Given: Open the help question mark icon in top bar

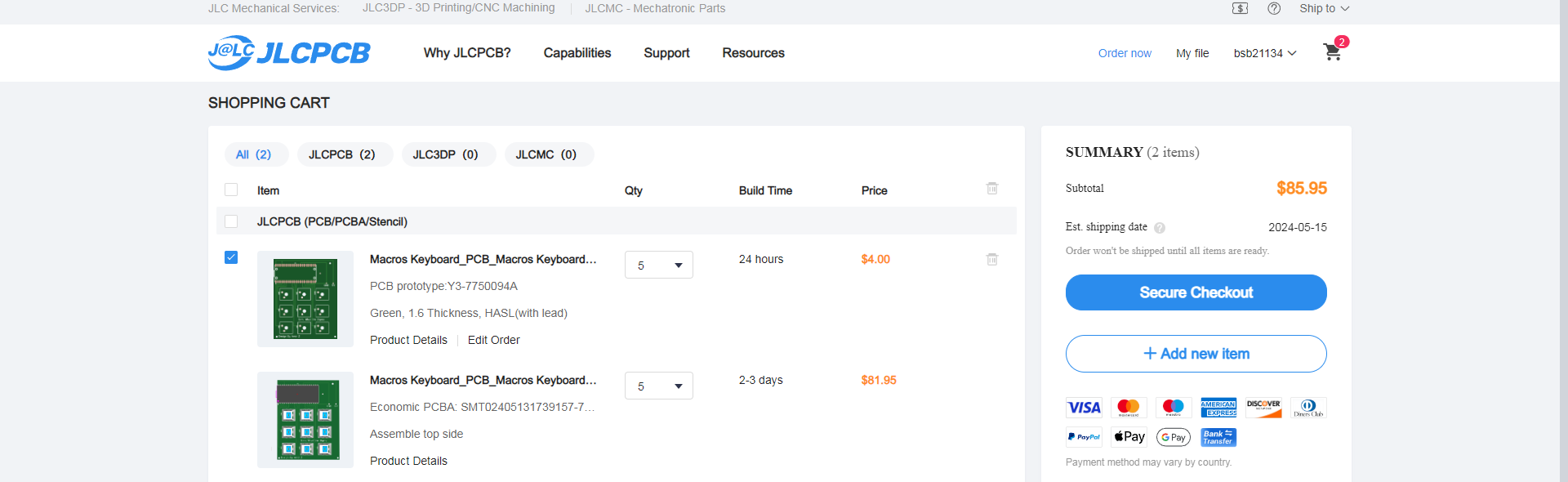Looking at the screenshot, I should pyautogui.click(x=1274, y=8).
